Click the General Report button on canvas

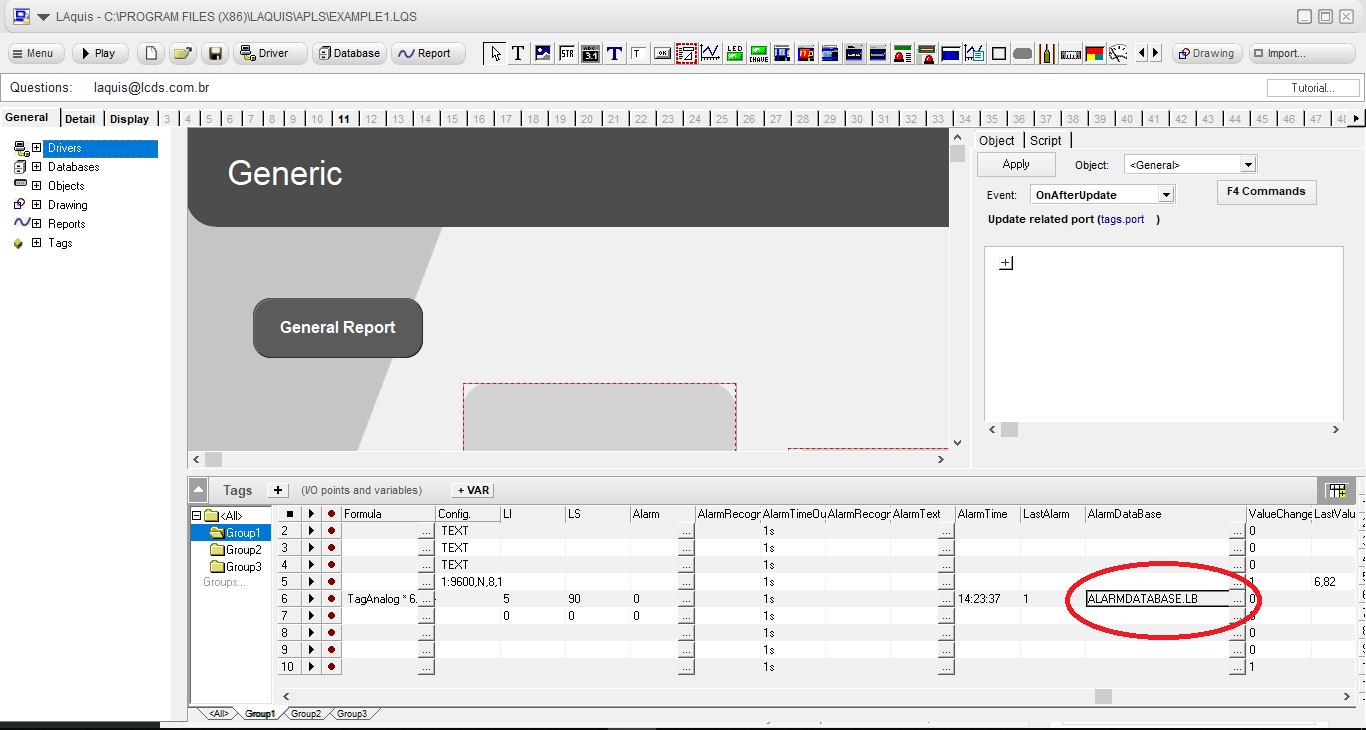pyautogui.click(x=338, y=327)
